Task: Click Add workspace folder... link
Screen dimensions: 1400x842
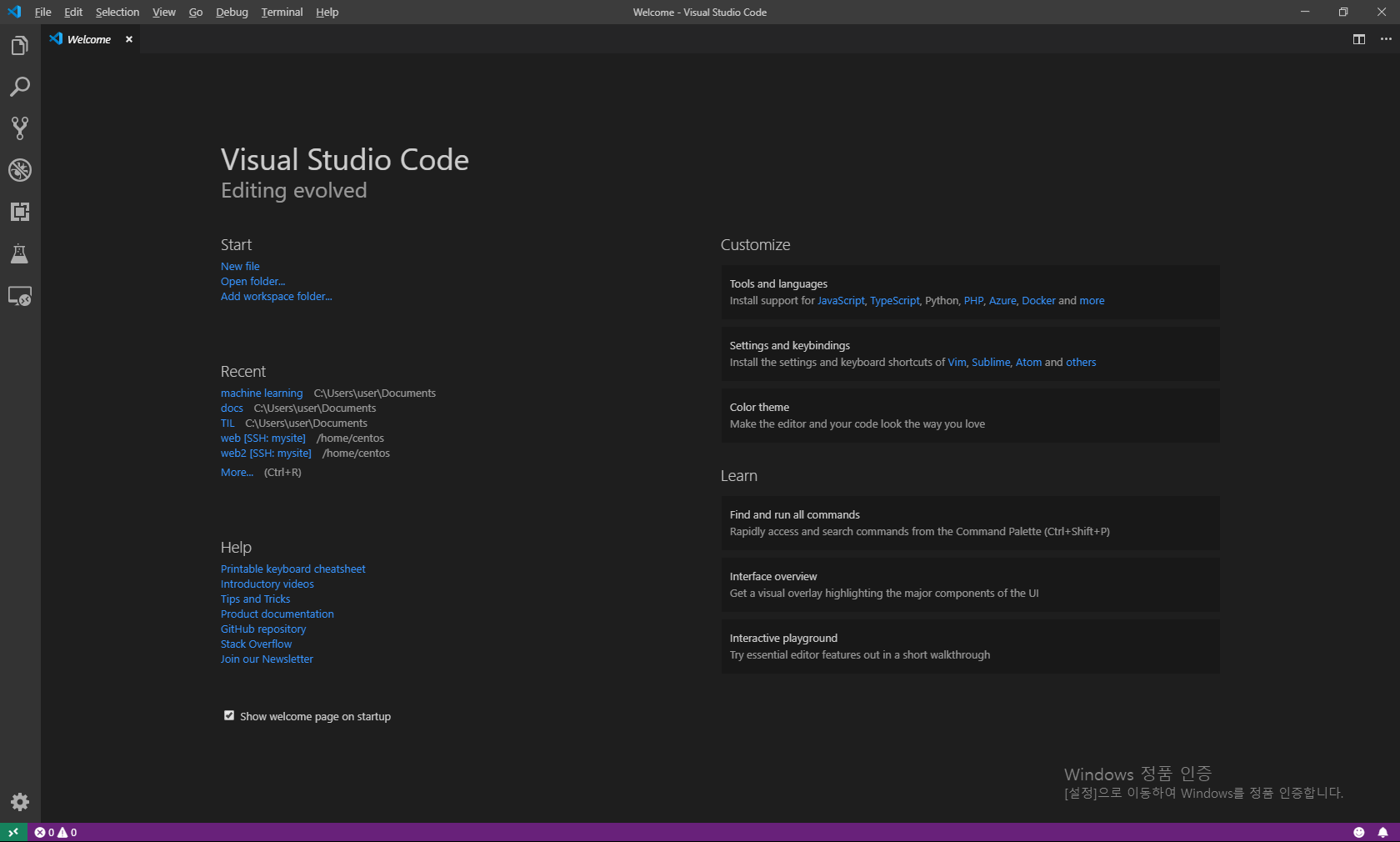Action: click(276, 296)
